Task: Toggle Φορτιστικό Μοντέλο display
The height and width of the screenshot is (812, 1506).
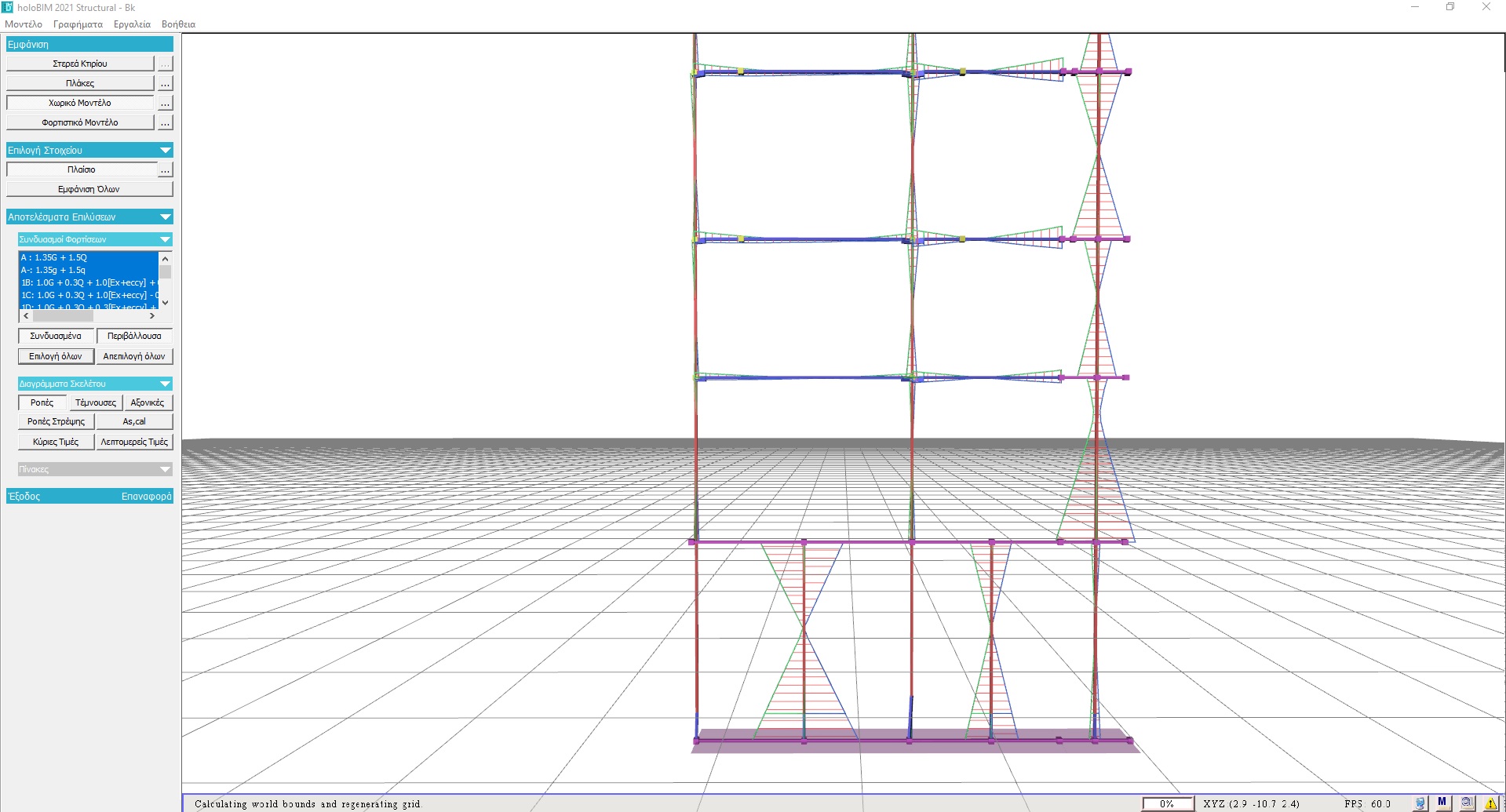Action: 80,122
